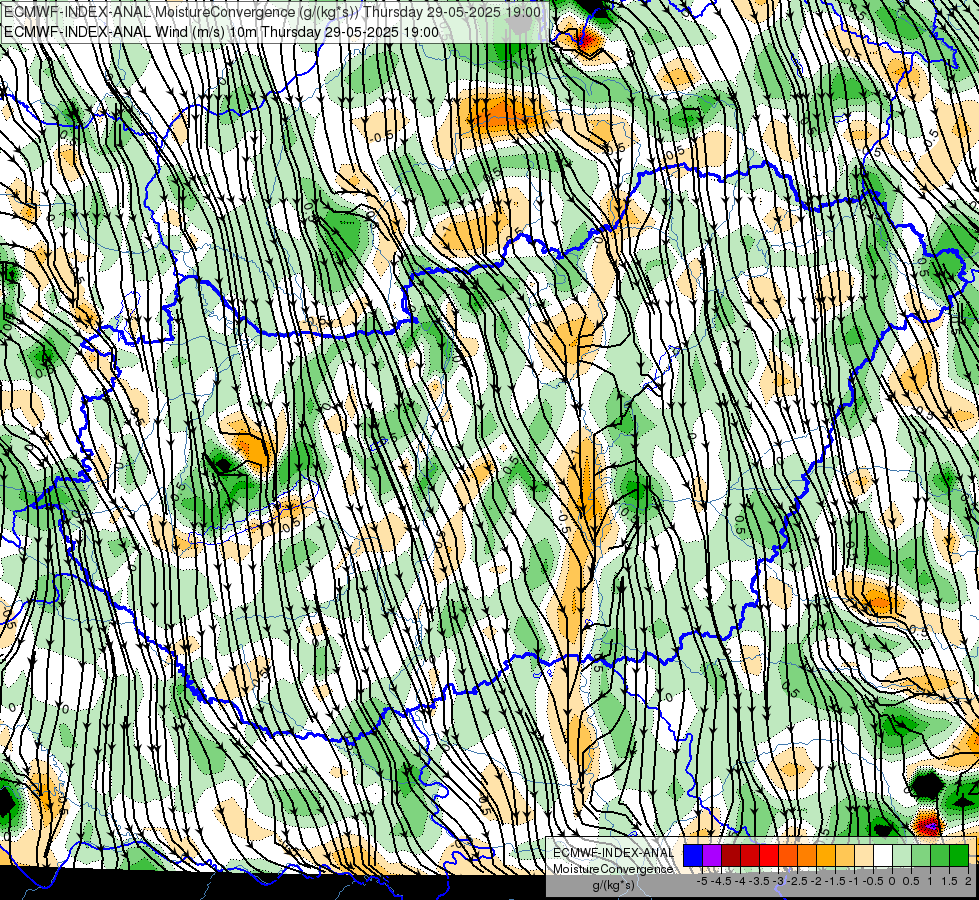
Task: Click the g/(kg*s) unit label in legend
Action: point(614,885)
